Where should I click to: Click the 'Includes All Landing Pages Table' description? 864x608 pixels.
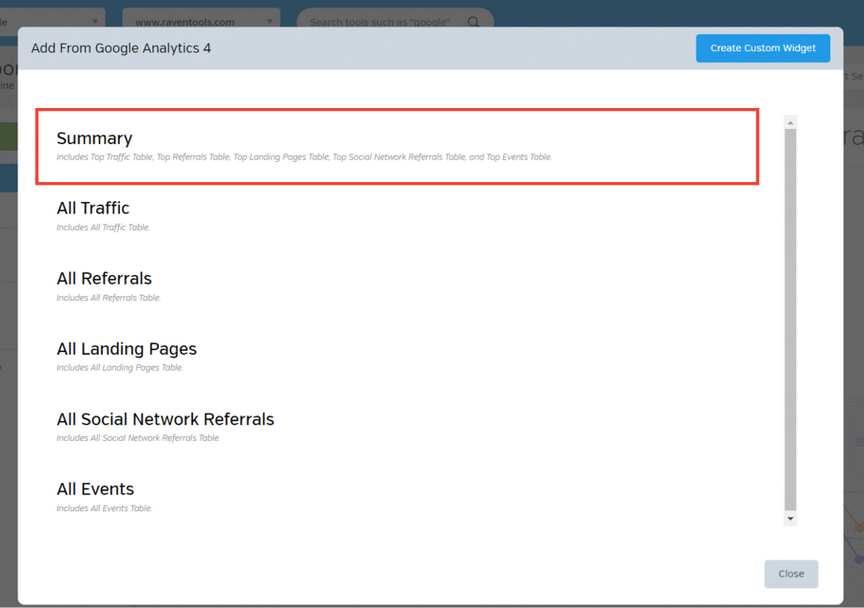coord(120,368)
